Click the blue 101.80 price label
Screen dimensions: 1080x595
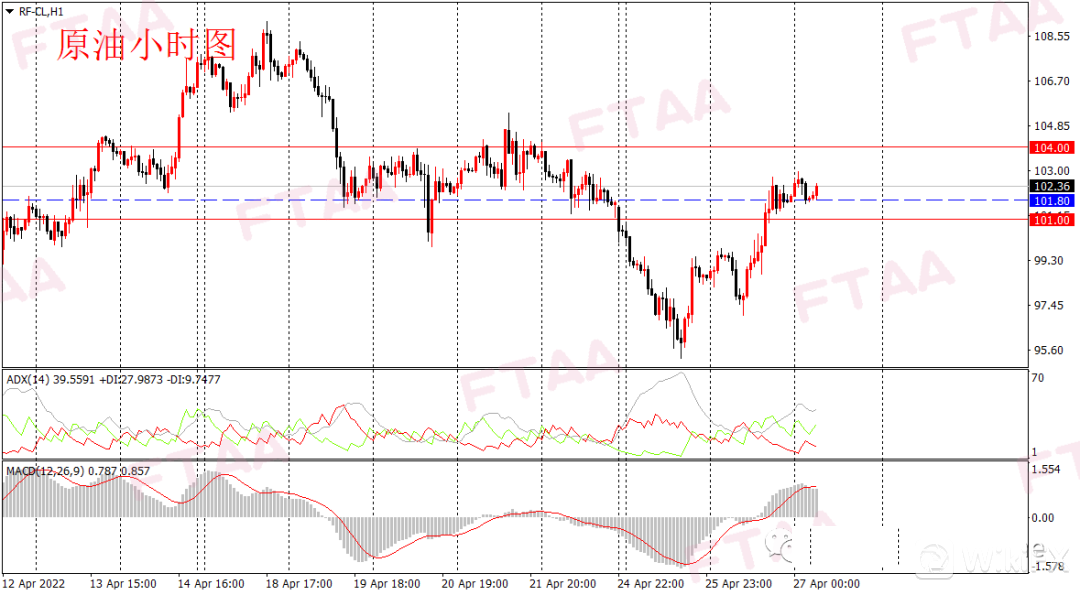pyautogui.click(x=1051, y=201)
